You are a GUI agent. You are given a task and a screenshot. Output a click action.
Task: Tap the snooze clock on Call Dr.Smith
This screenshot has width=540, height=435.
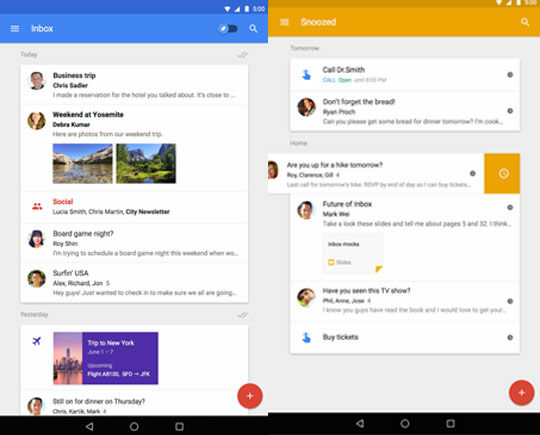[510, 75]
